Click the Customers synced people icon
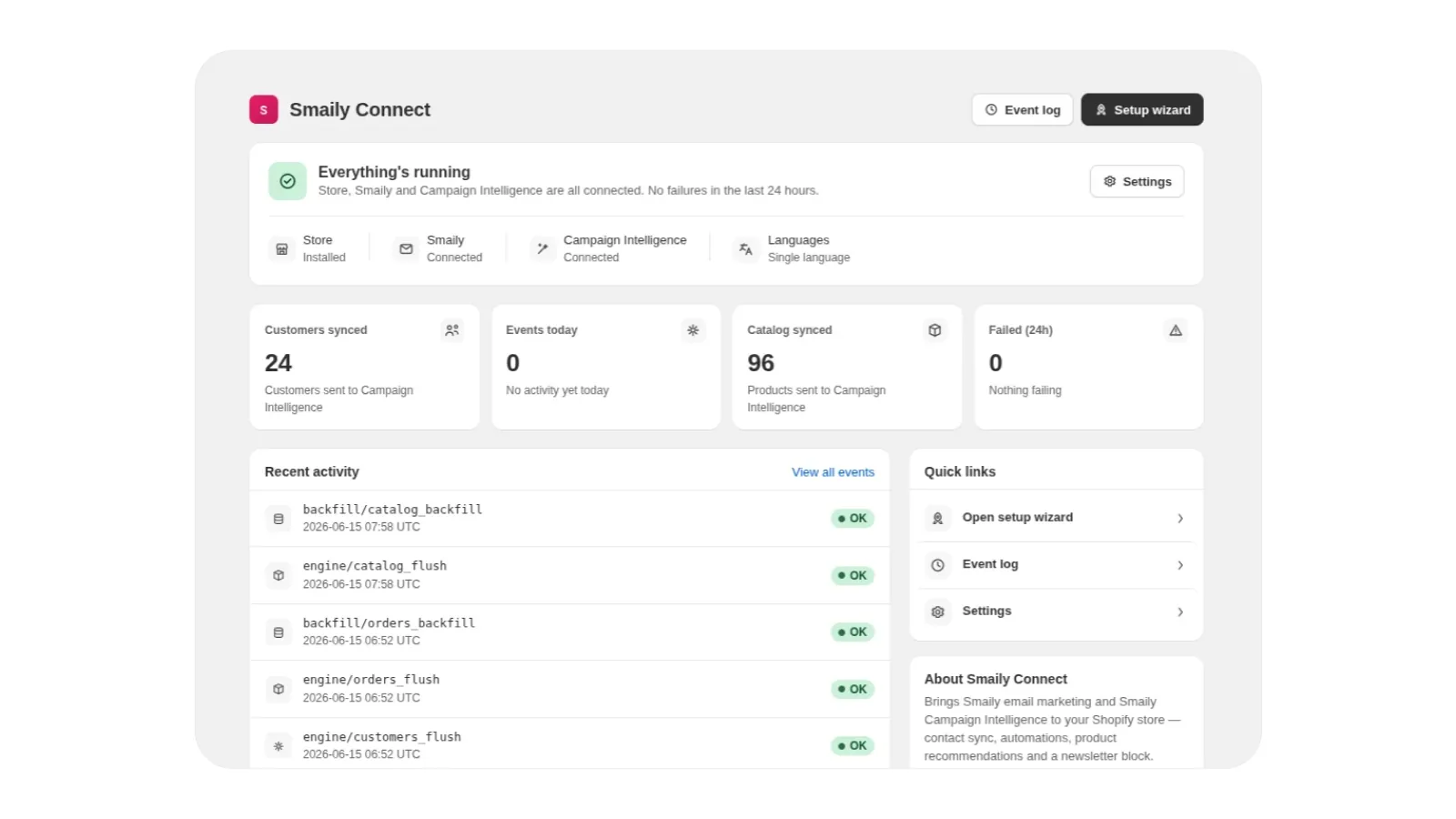The width and height of the screenshot is (1456, 819). [452, 330]
